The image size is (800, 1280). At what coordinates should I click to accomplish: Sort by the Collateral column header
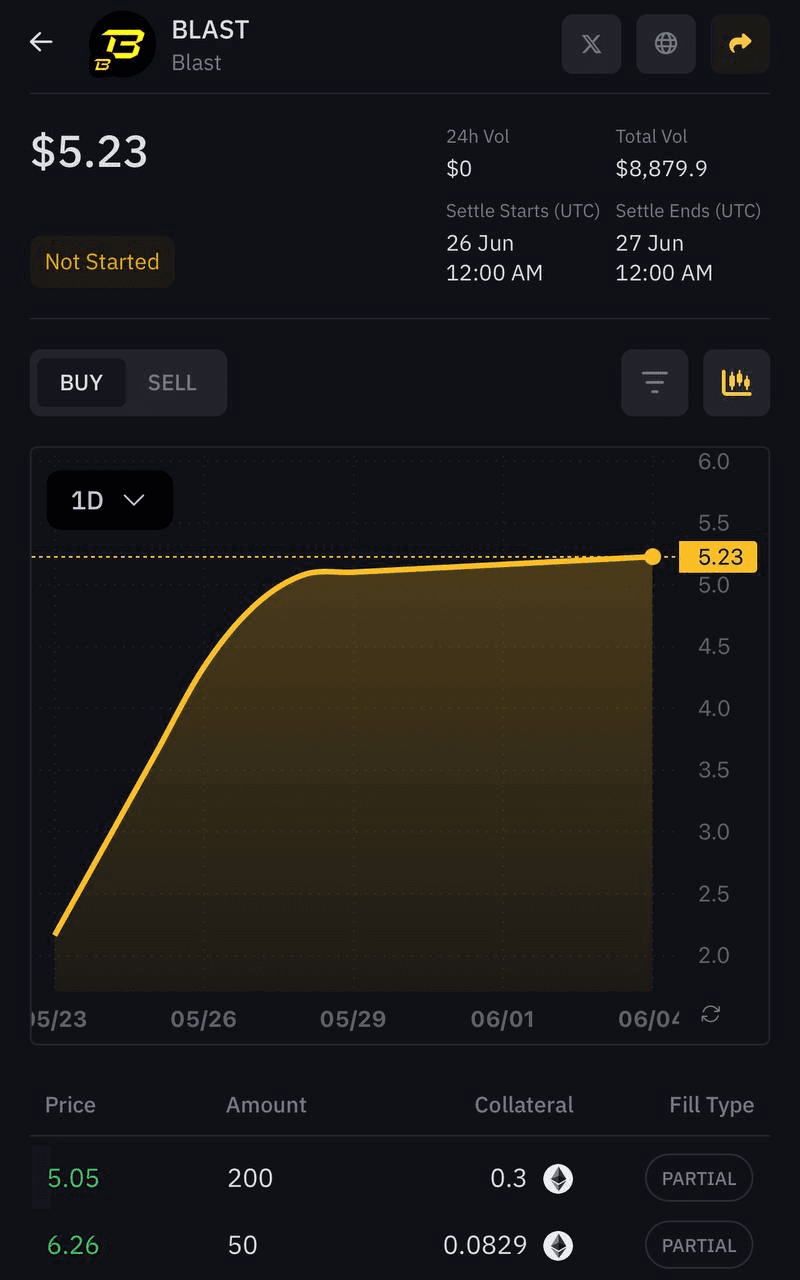(524, 1105)
